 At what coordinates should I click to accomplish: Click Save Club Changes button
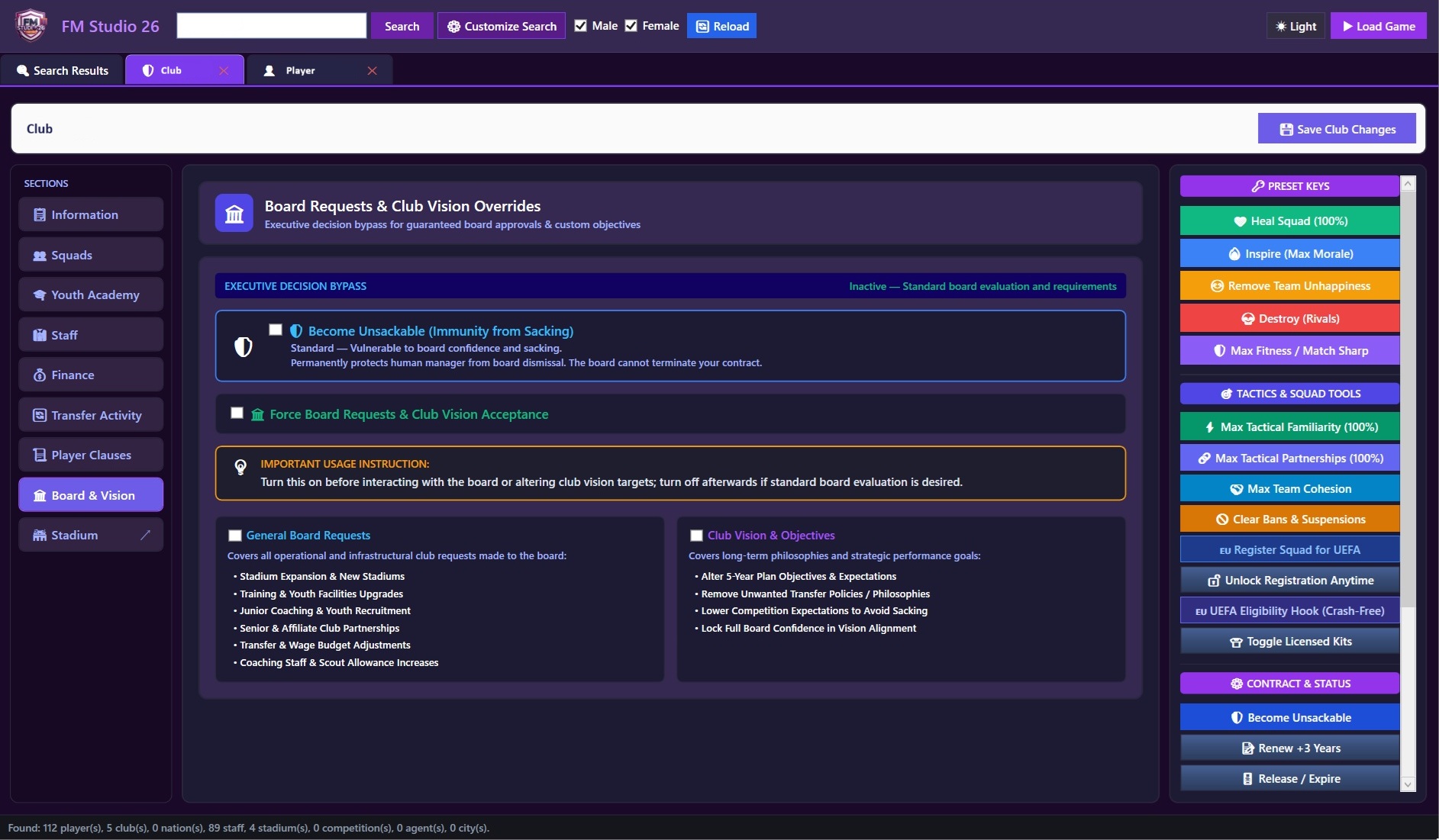[1337, 129]
